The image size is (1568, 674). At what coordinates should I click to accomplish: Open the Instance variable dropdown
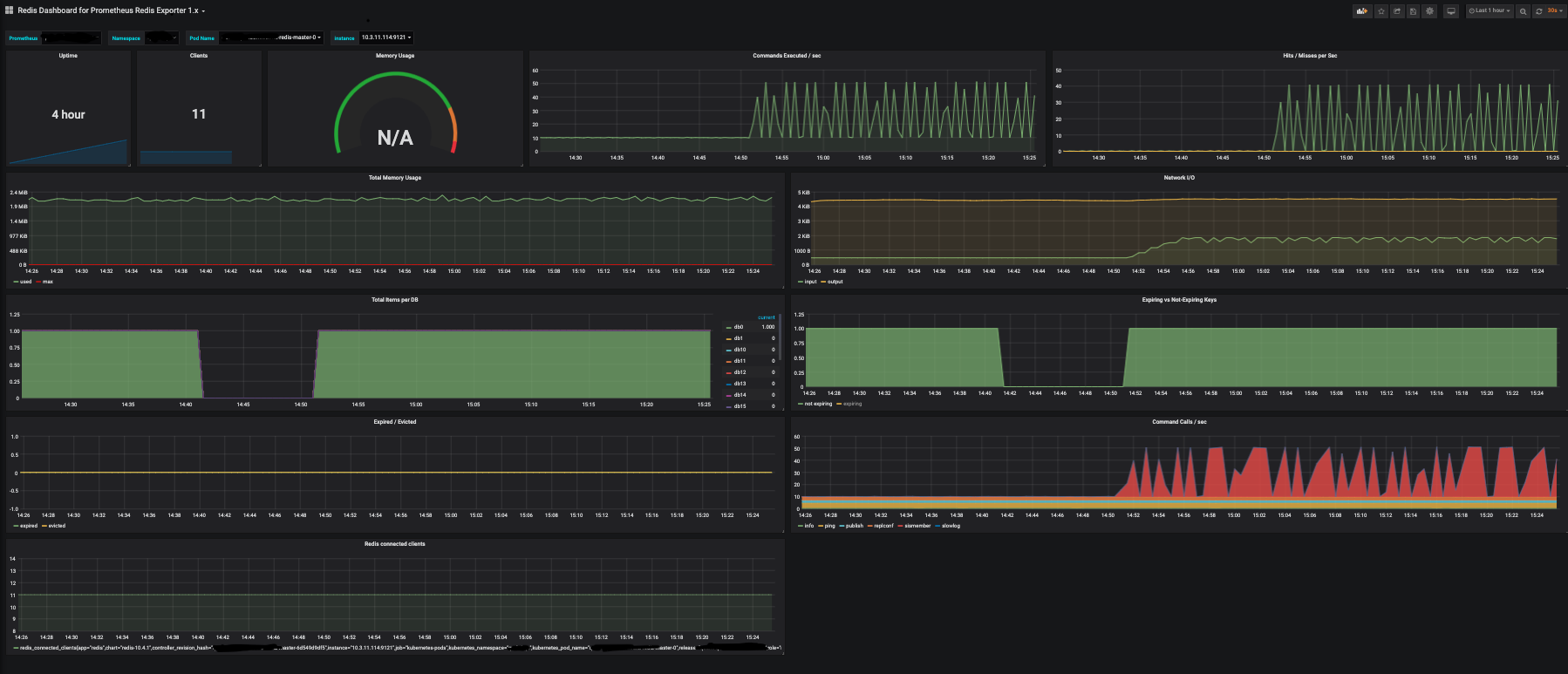(385, 37)
